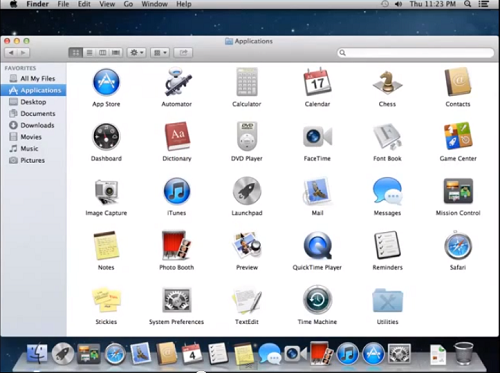Select the Dashboard app icon

(106, 137)
